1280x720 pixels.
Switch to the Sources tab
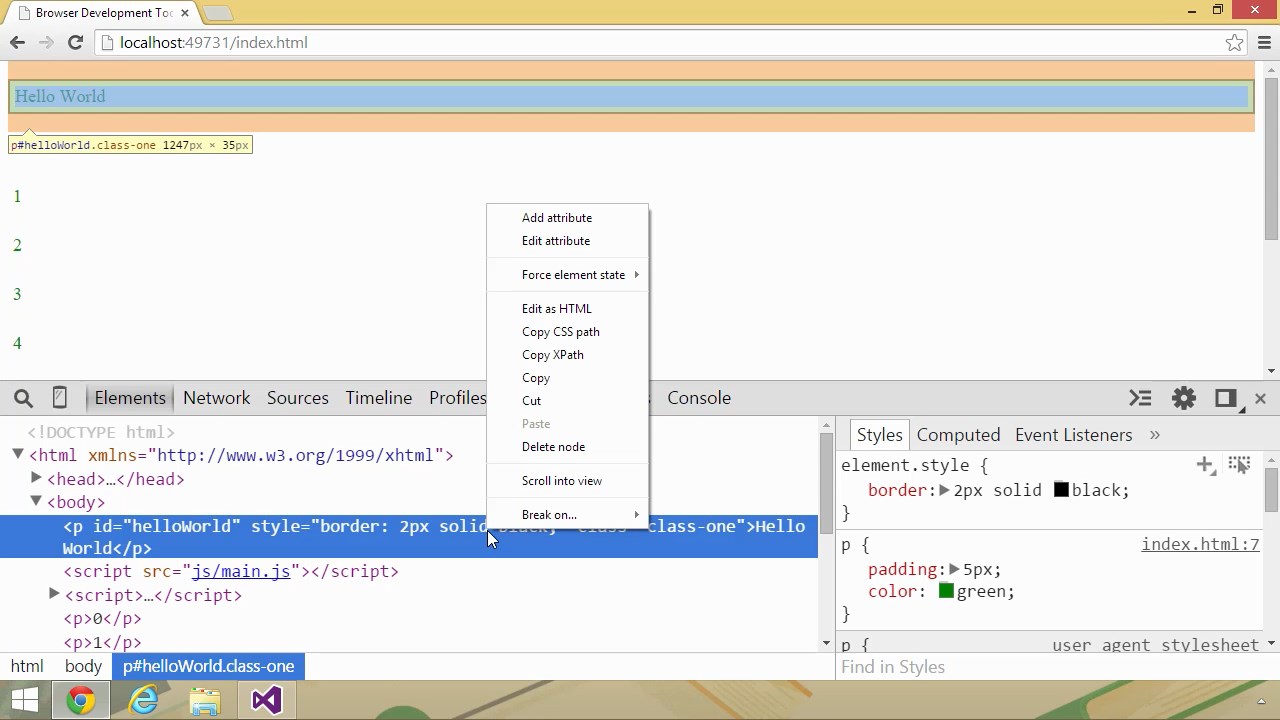[x=298, y=398]
